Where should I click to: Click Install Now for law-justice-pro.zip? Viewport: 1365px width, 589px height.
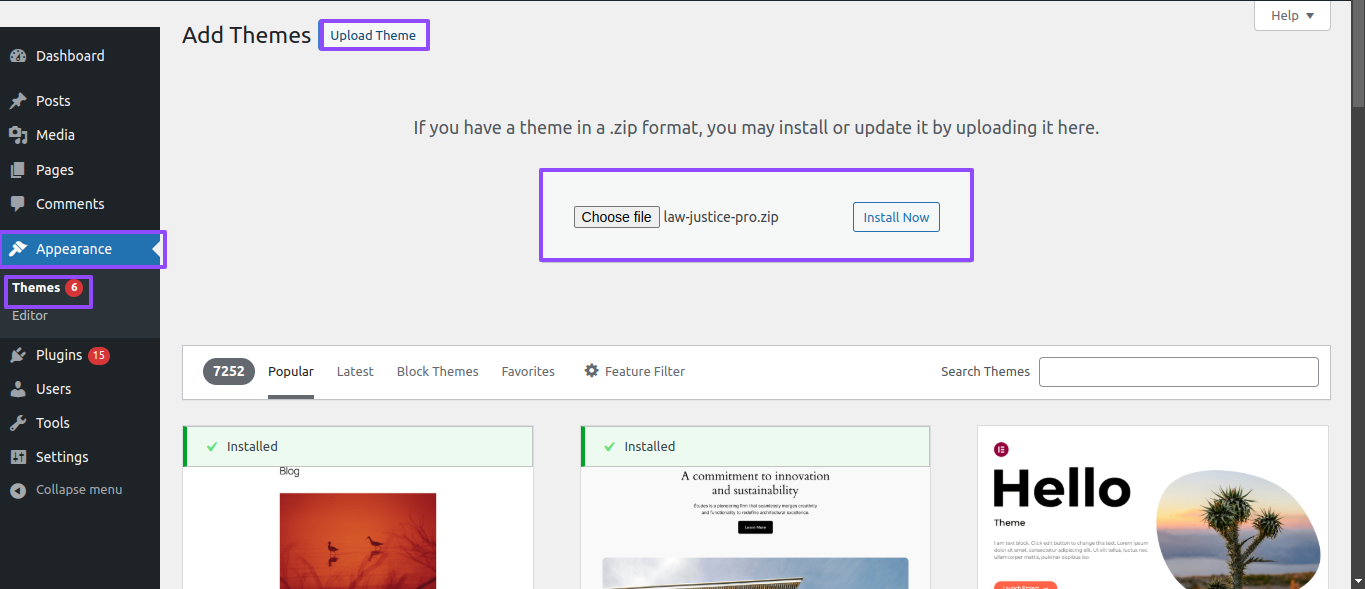pos(896,217)
